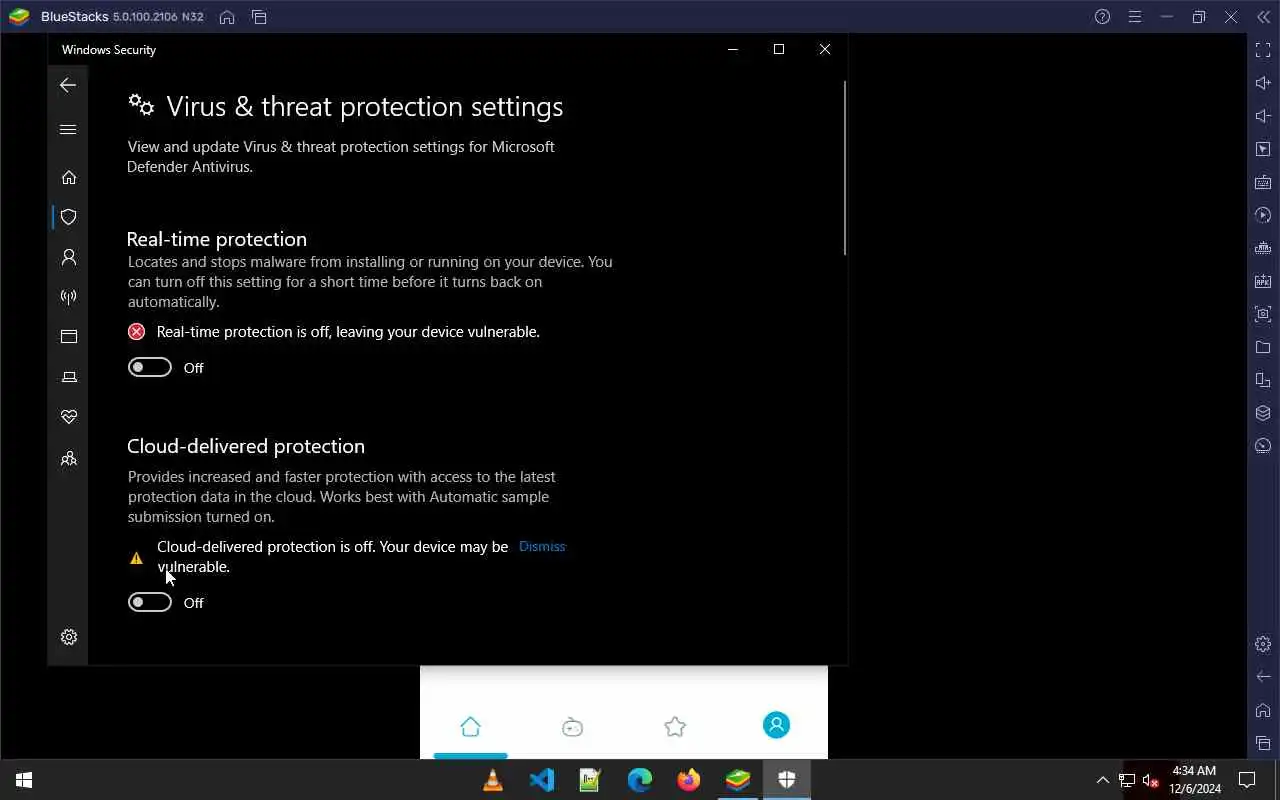
Task: Open Device security laptop icon in sidebar
Action: [x=69, y=377]
